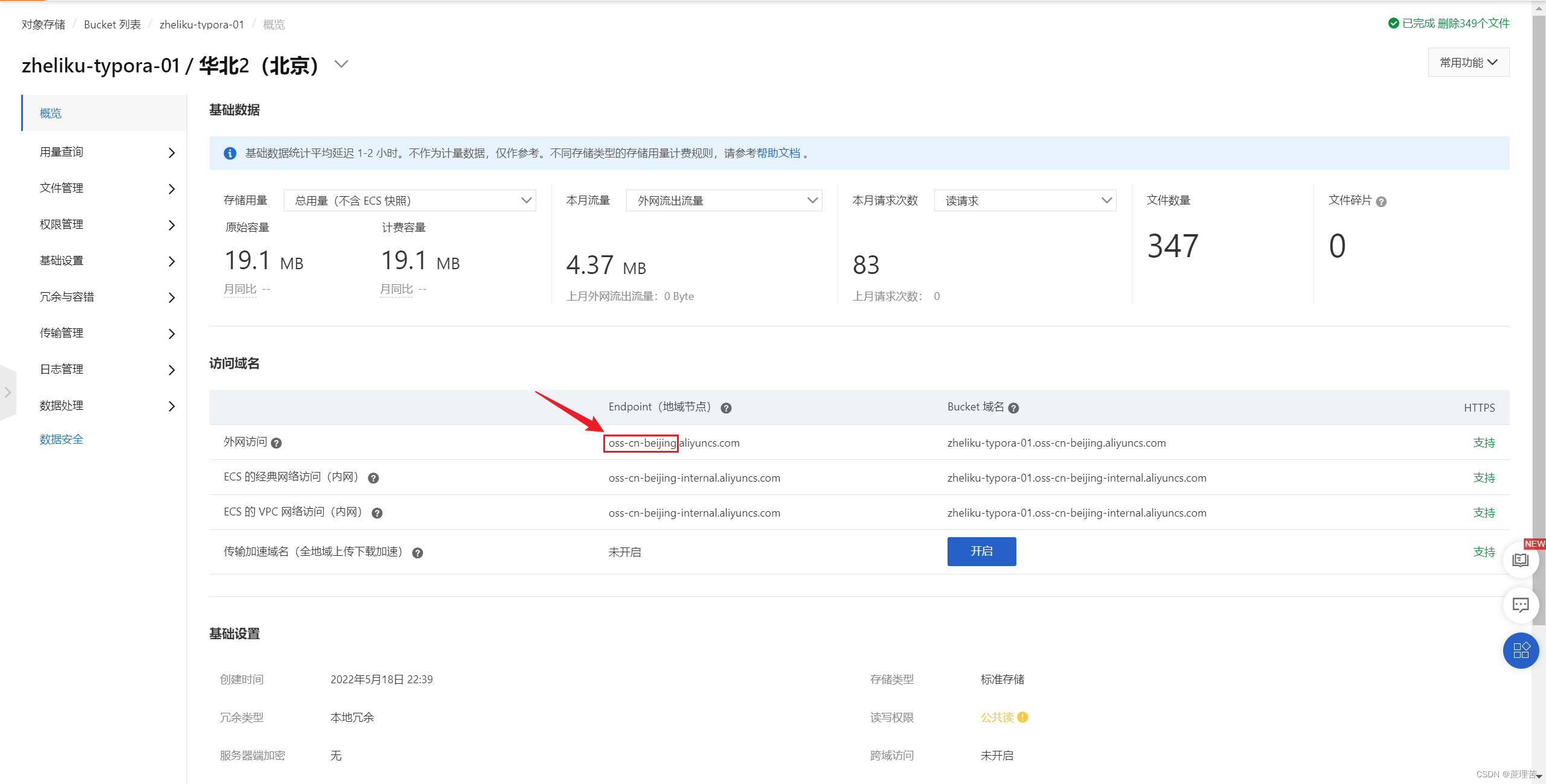Screen dimensions: 1546x784
Task: Go to 对象存储 breadcrumb
Action: 43,24
